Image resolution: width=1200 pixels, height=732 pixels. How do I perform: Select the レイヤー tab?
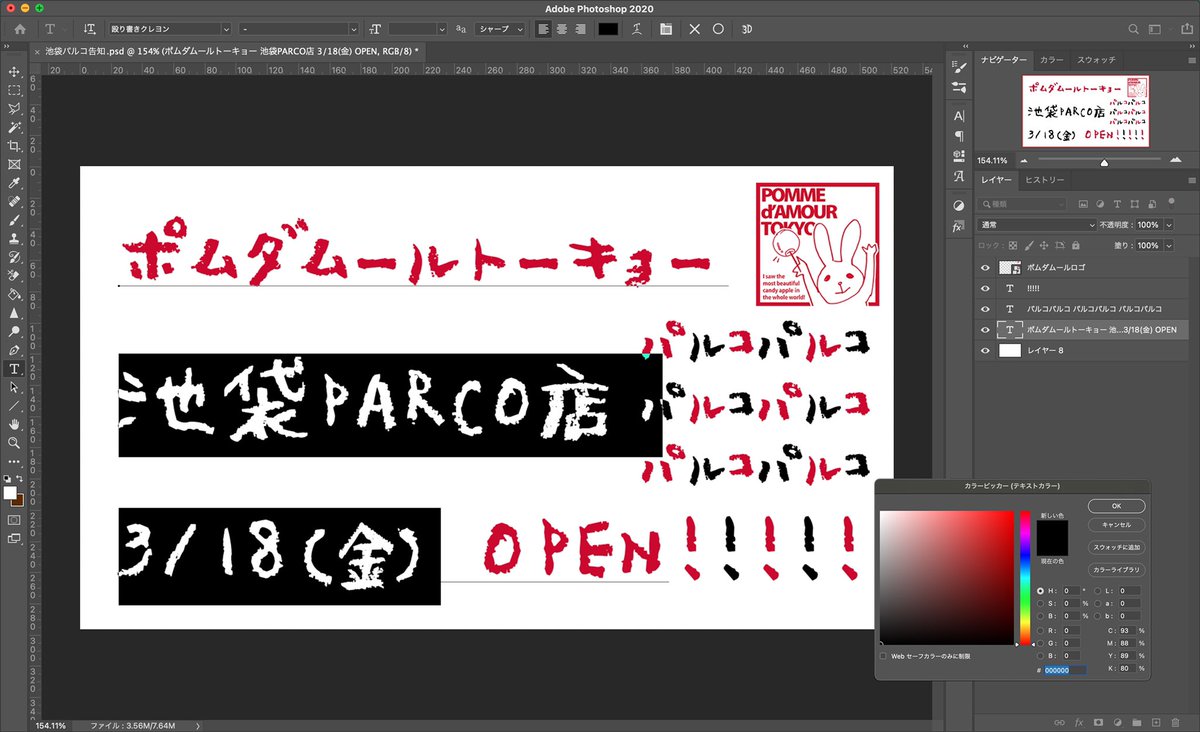pyautogui.click(x=996, y=179)
